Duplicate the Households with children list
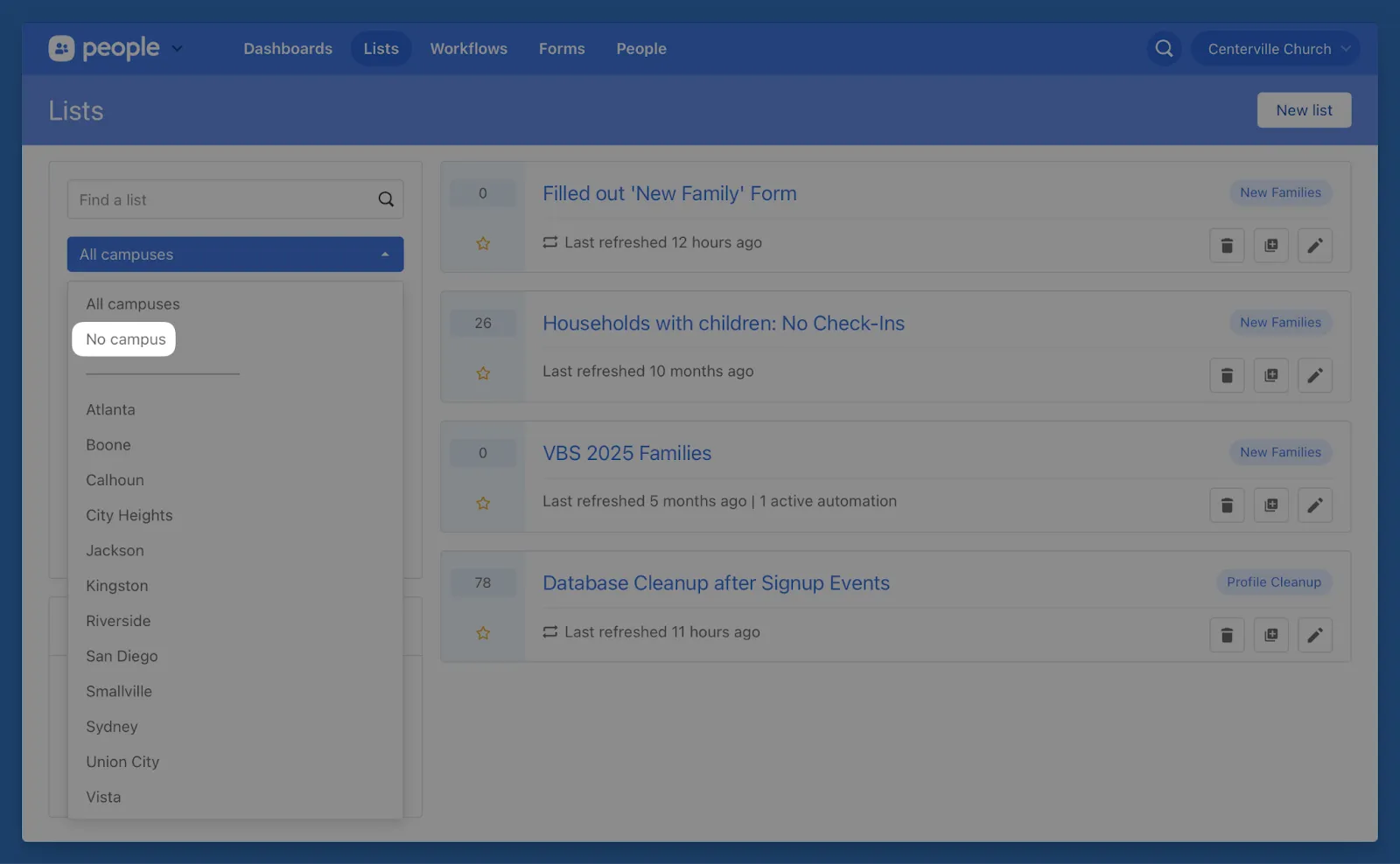 (x=1270, y=375)
